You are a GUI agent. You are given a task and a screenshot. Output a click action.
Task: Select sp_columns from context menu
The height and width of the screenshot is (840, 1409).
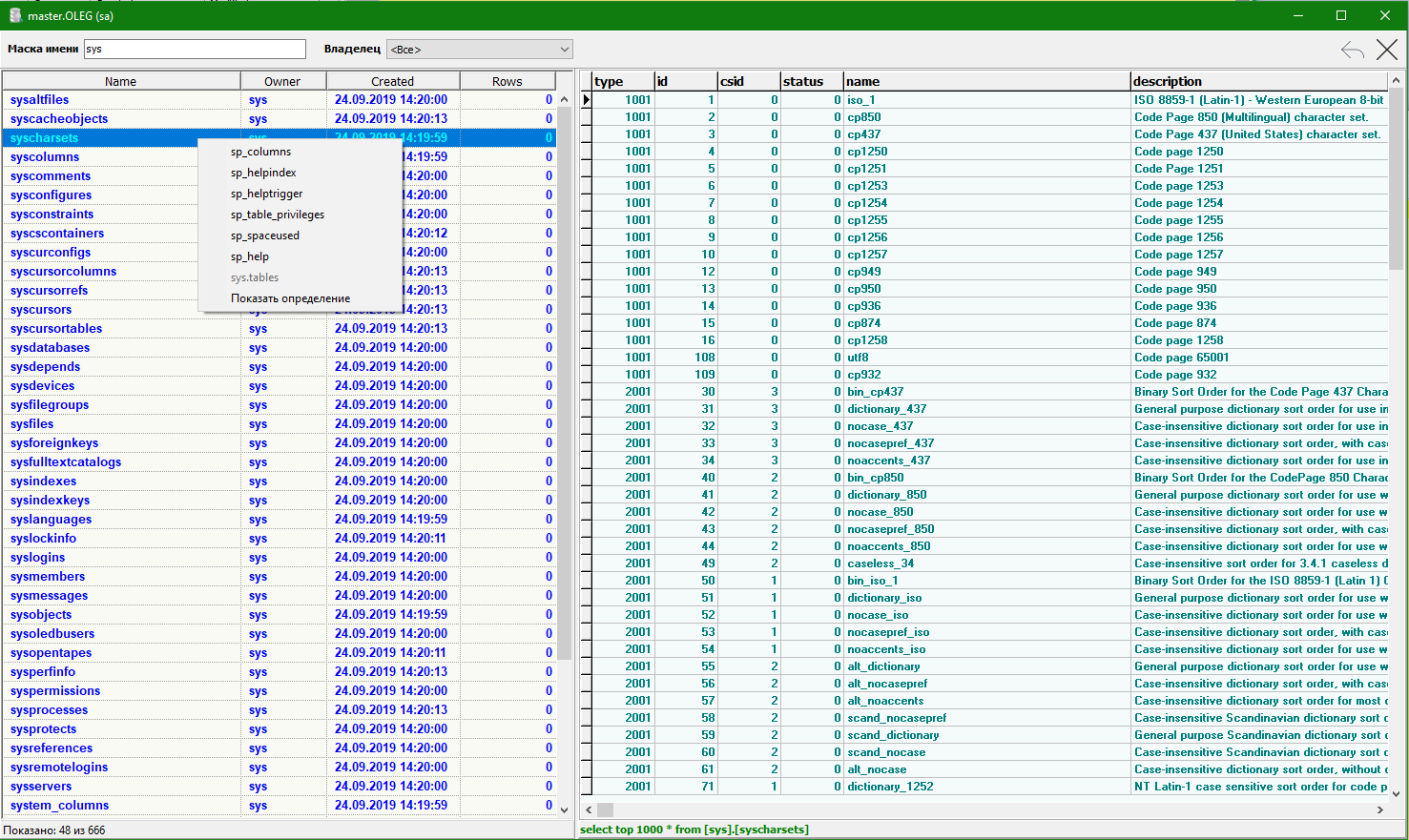(x=260, y=152)
